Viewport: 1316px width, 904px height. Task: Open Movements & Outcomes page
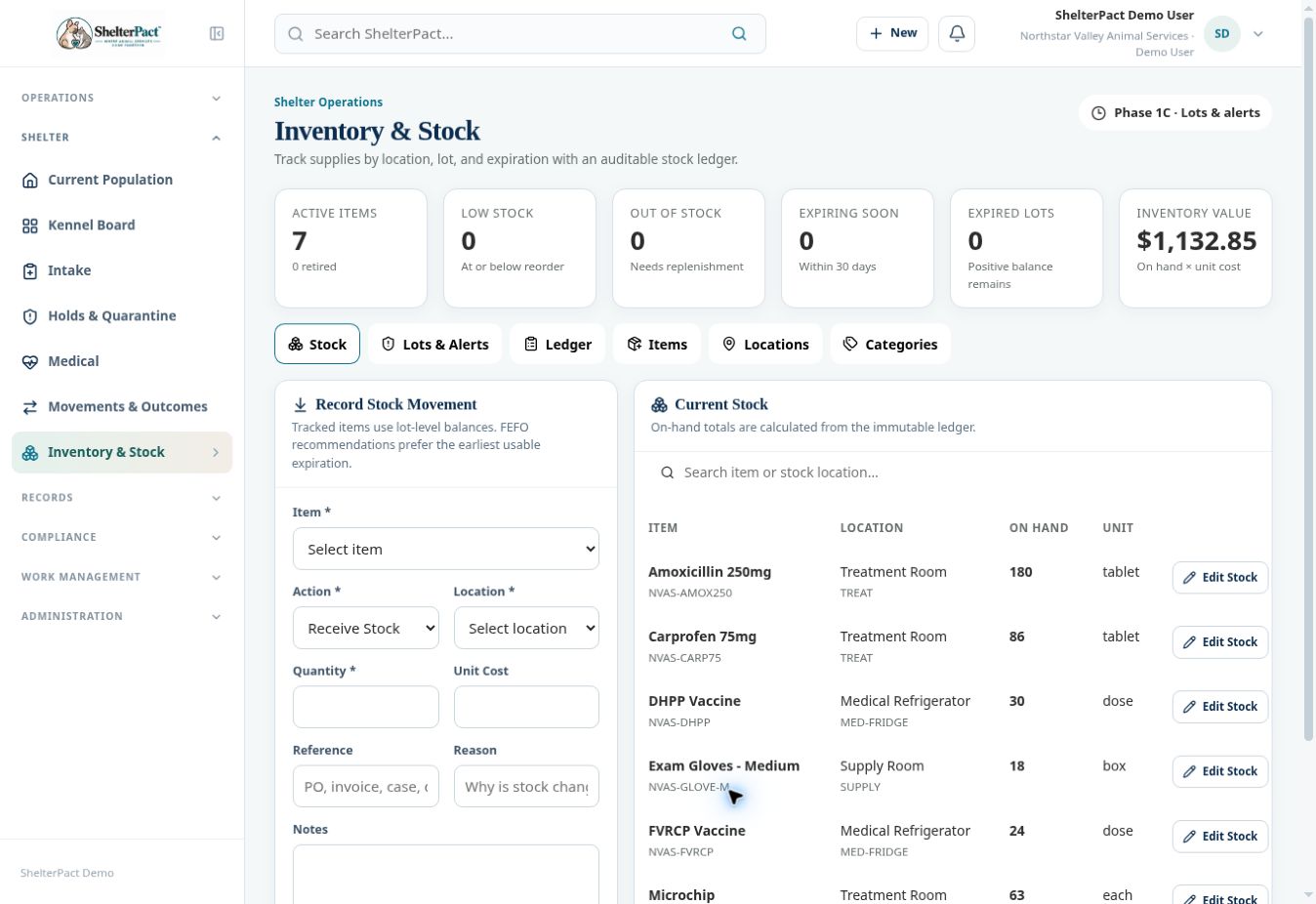coord(122,406)
